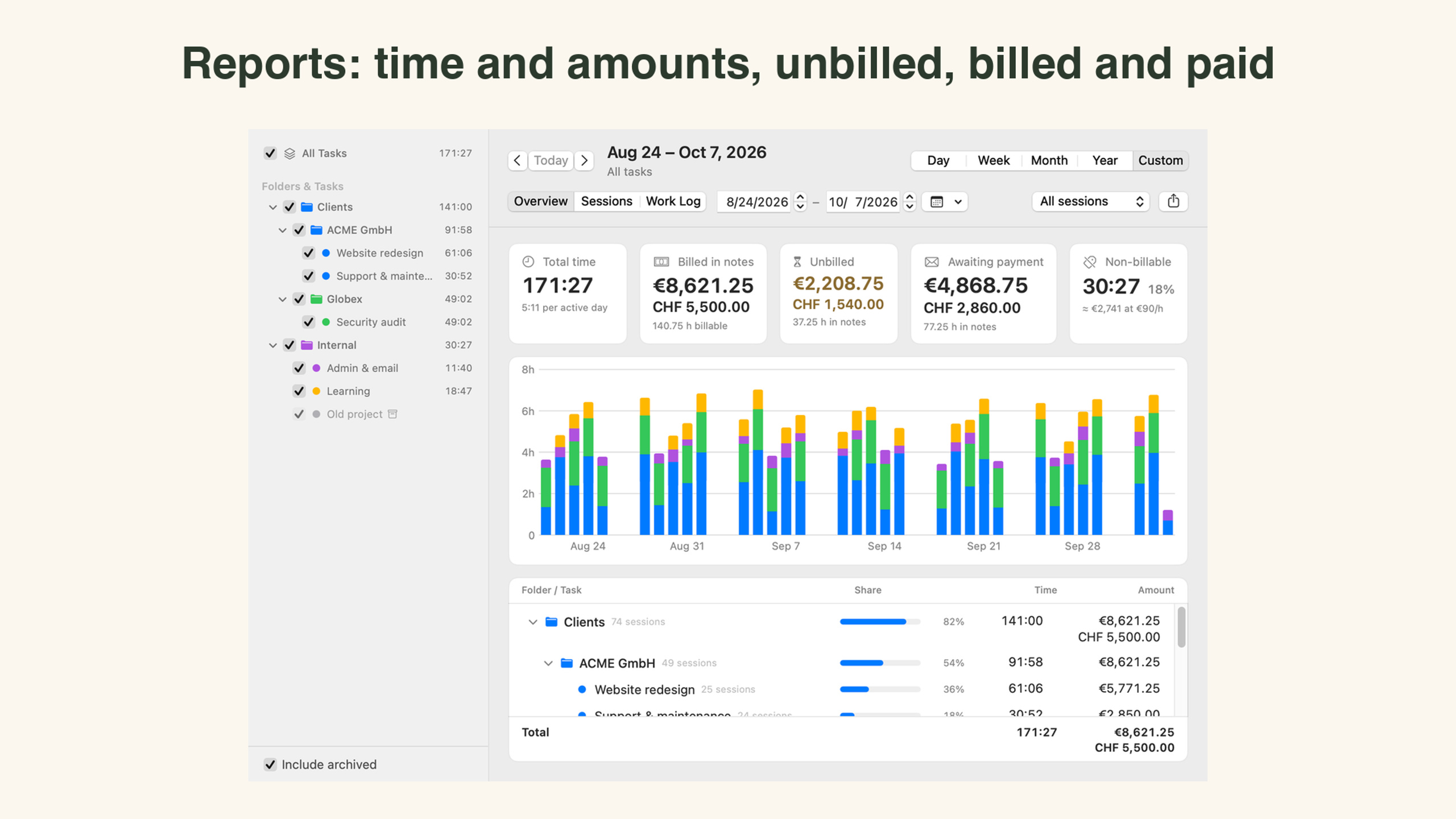This screenshot has width=1456, height=819.
Task: Switch to the Sessions tab
Action: pos(606,201)
